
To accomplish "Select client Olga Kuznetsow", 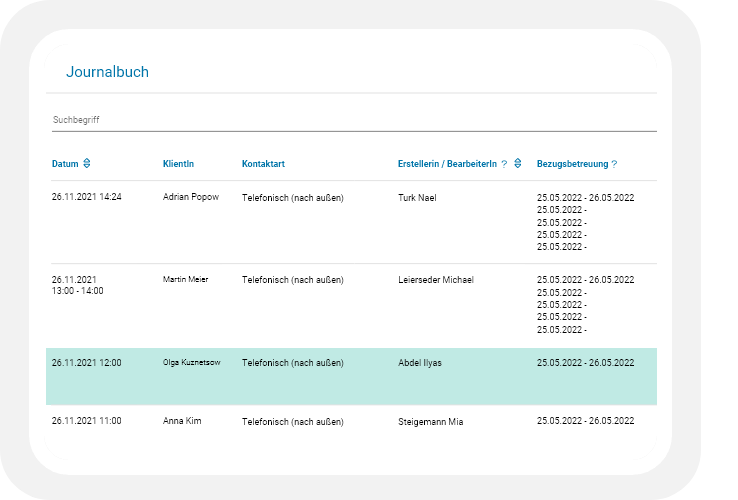I will 192,363.
